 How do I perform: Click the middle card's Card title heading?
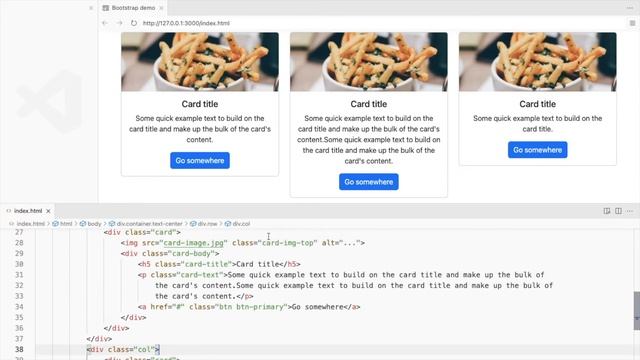click(369, 104)
